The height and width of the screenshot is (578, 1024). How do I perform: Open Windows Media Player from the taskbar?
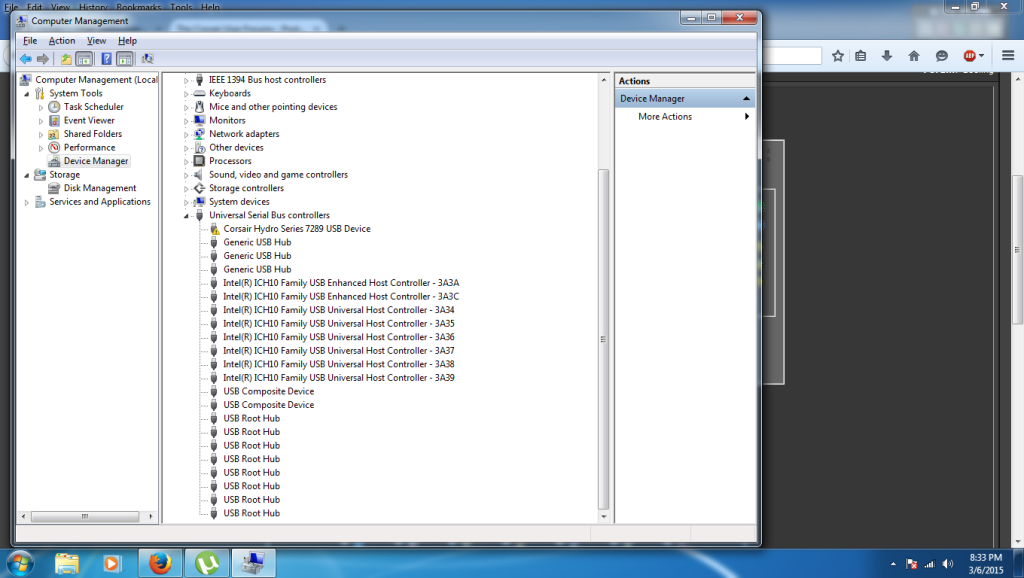click(112, 564)
